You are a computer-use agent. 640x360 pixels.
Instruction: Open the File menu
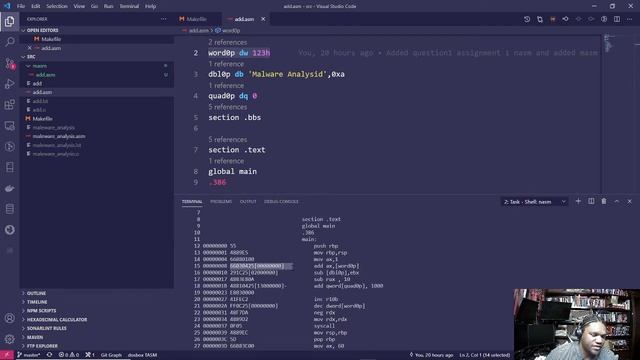[21, 6]
